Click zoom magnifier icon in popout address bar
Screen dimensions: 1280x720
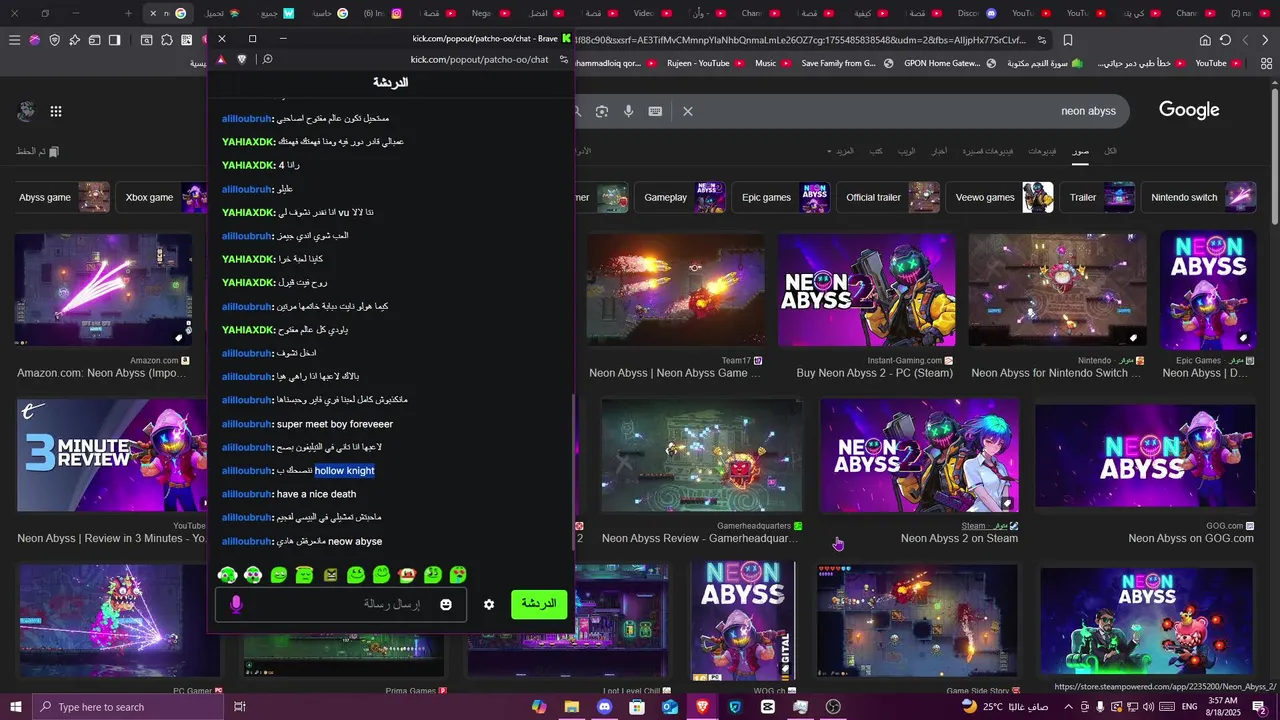pyautogui.click(x=267, y=59)
